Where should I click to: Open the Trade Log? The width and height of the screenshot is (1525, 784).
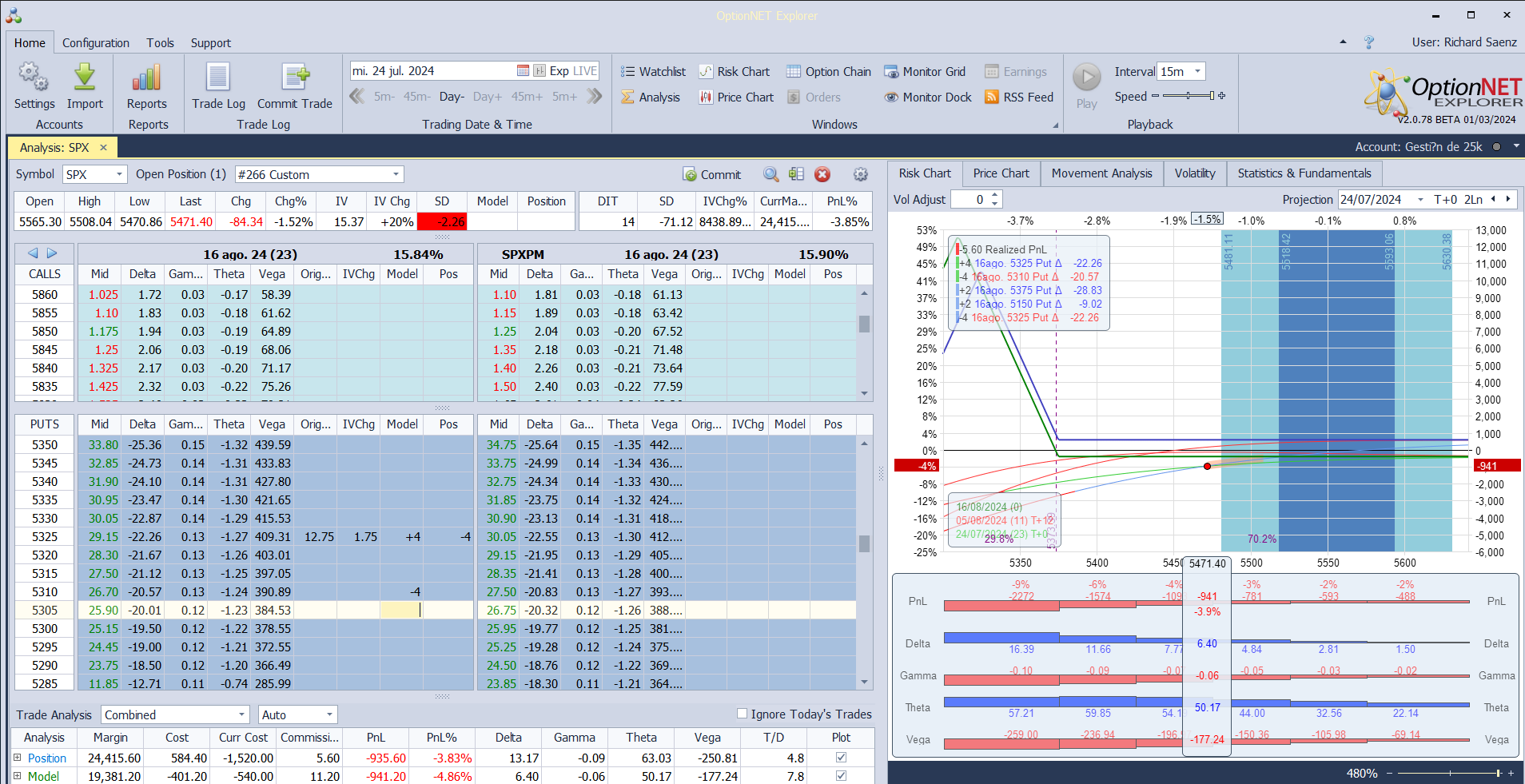tap(218, 86)
